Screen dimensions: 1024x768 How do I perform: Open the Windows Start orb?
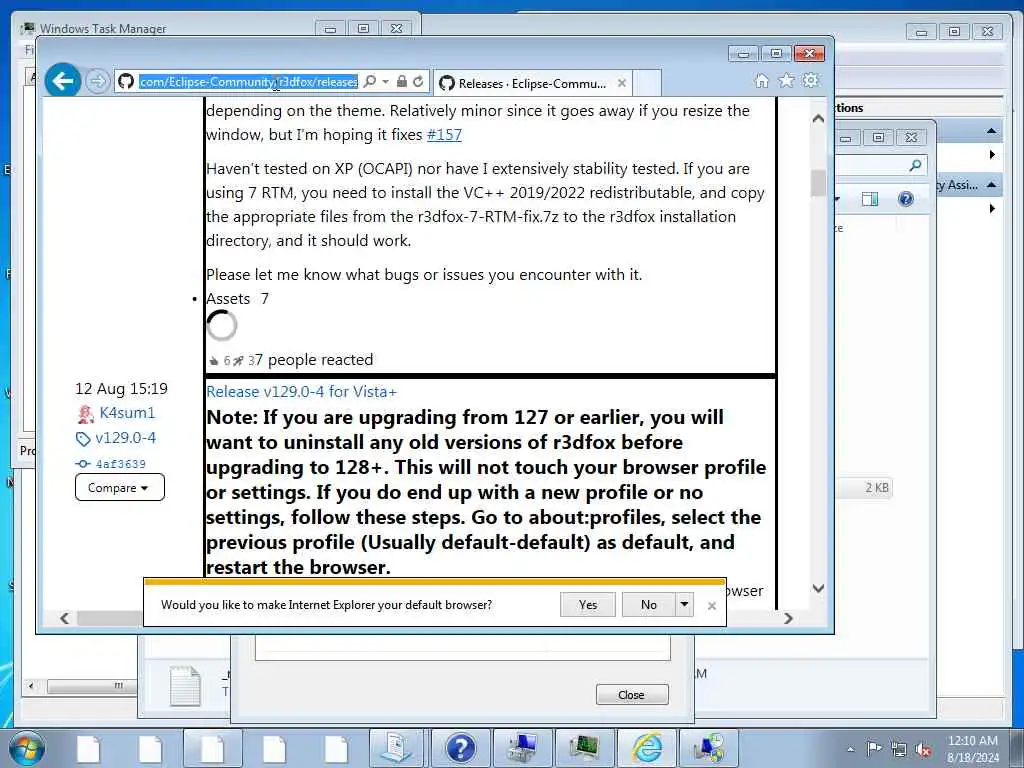pos(27,749)
